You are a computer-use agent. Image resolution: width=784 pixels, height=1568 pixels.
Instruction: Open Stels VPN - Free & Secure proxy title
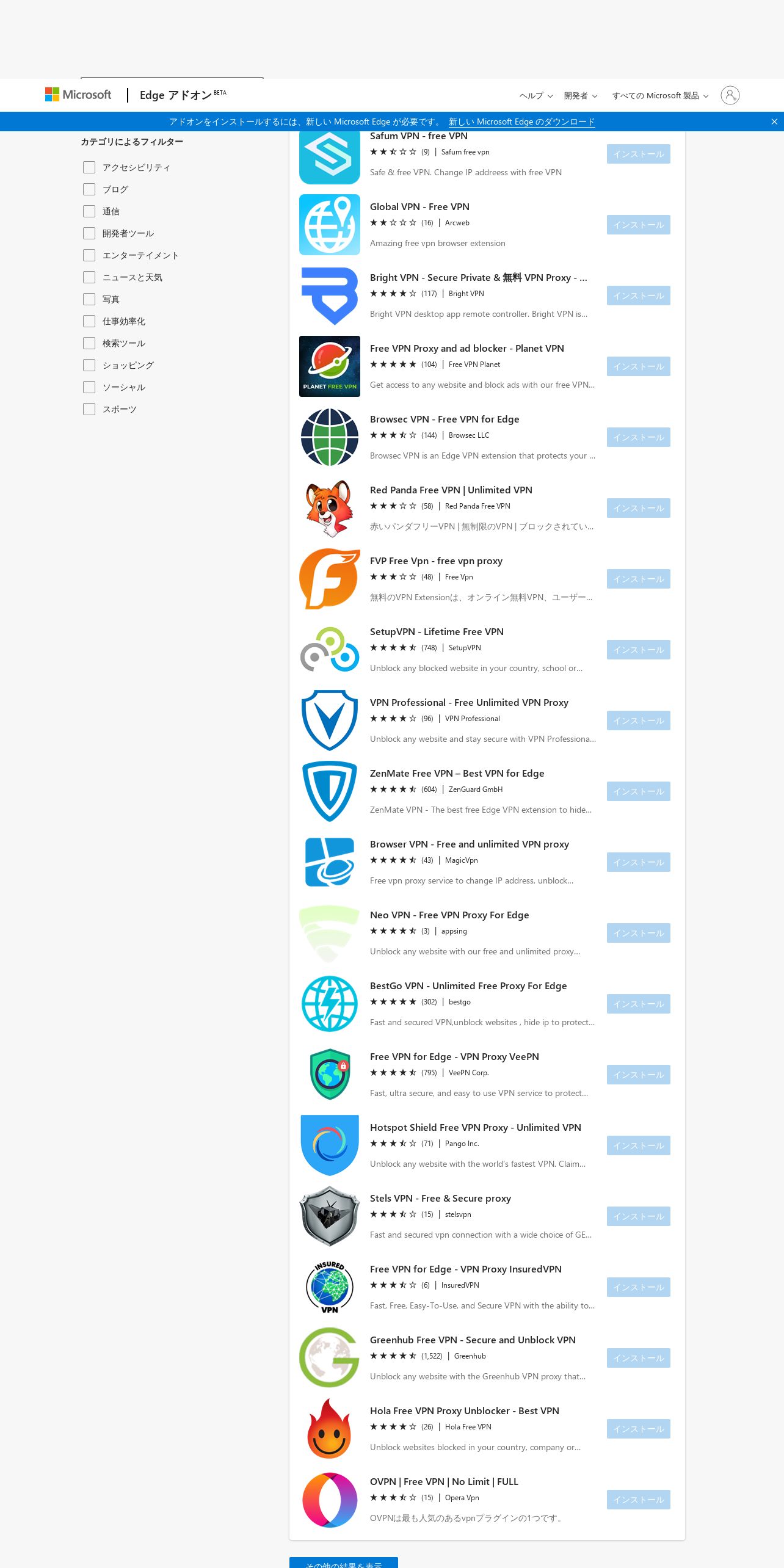click(x=440, y=1199)
